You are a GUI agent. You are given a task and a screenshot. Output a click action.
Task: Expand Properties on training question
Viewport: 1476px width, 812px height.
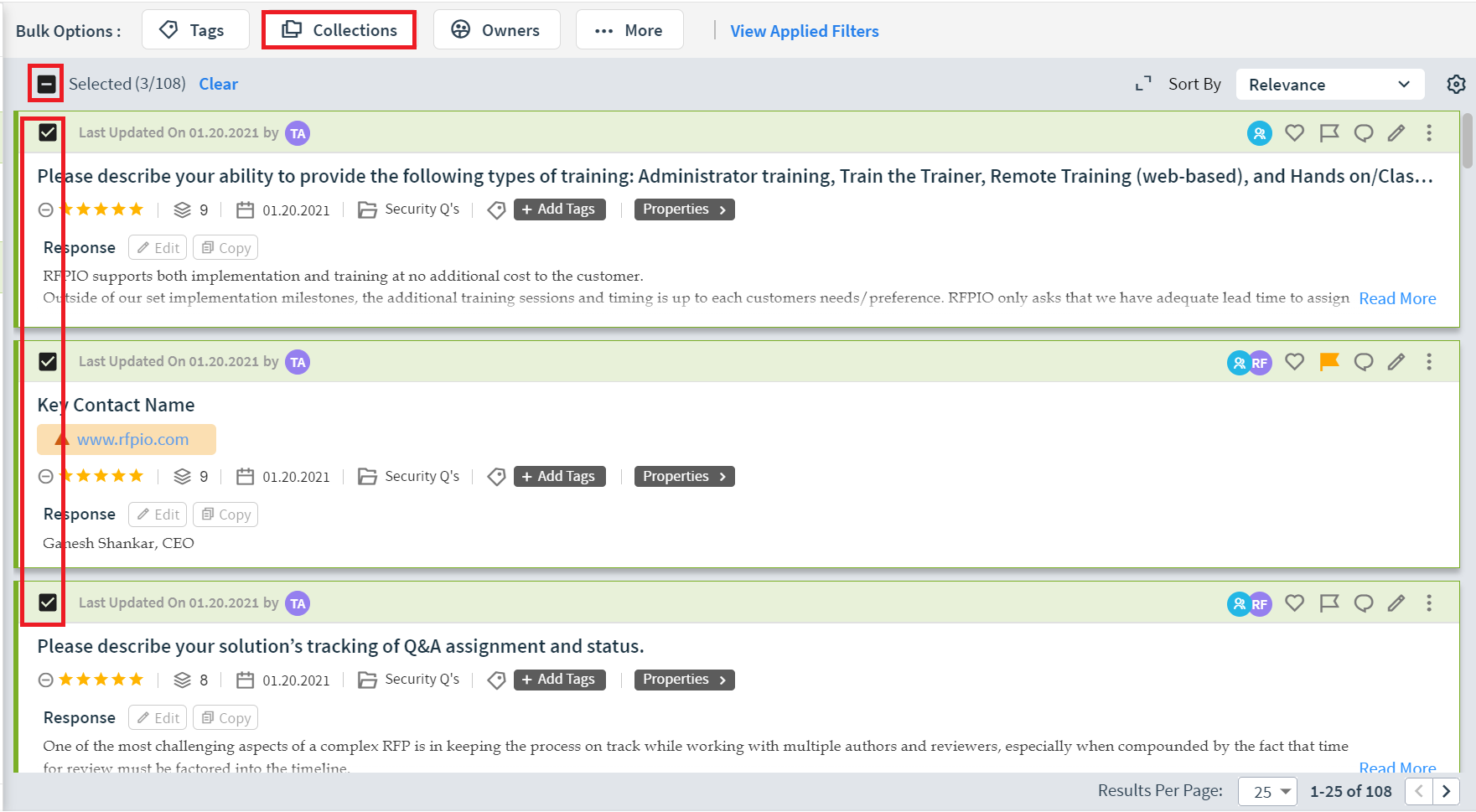click(x=684, y=209)
